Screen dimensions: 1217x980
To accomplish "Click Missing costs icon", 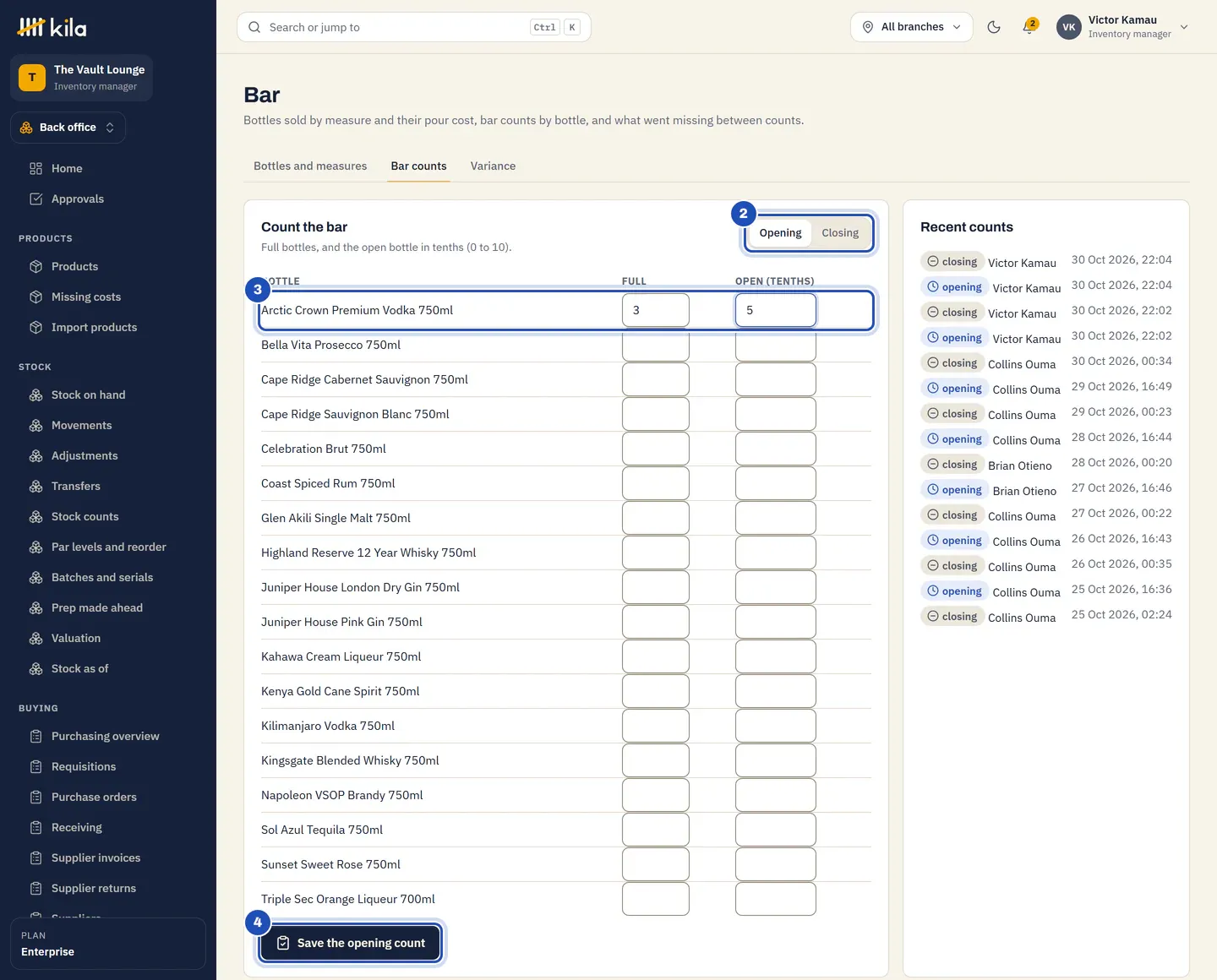I will pos(35,297).
